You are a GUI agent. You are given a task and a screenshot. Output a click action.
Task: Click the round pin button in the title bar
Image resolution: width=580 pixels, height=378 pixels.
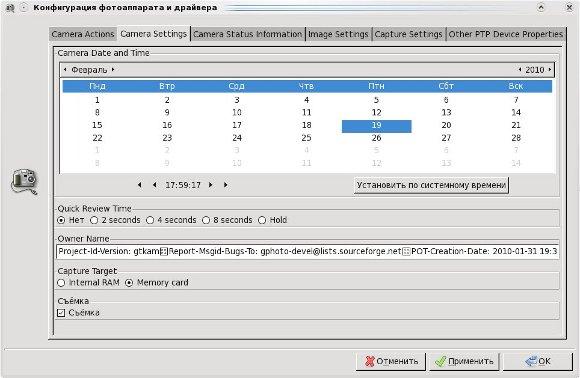point(24,8)
